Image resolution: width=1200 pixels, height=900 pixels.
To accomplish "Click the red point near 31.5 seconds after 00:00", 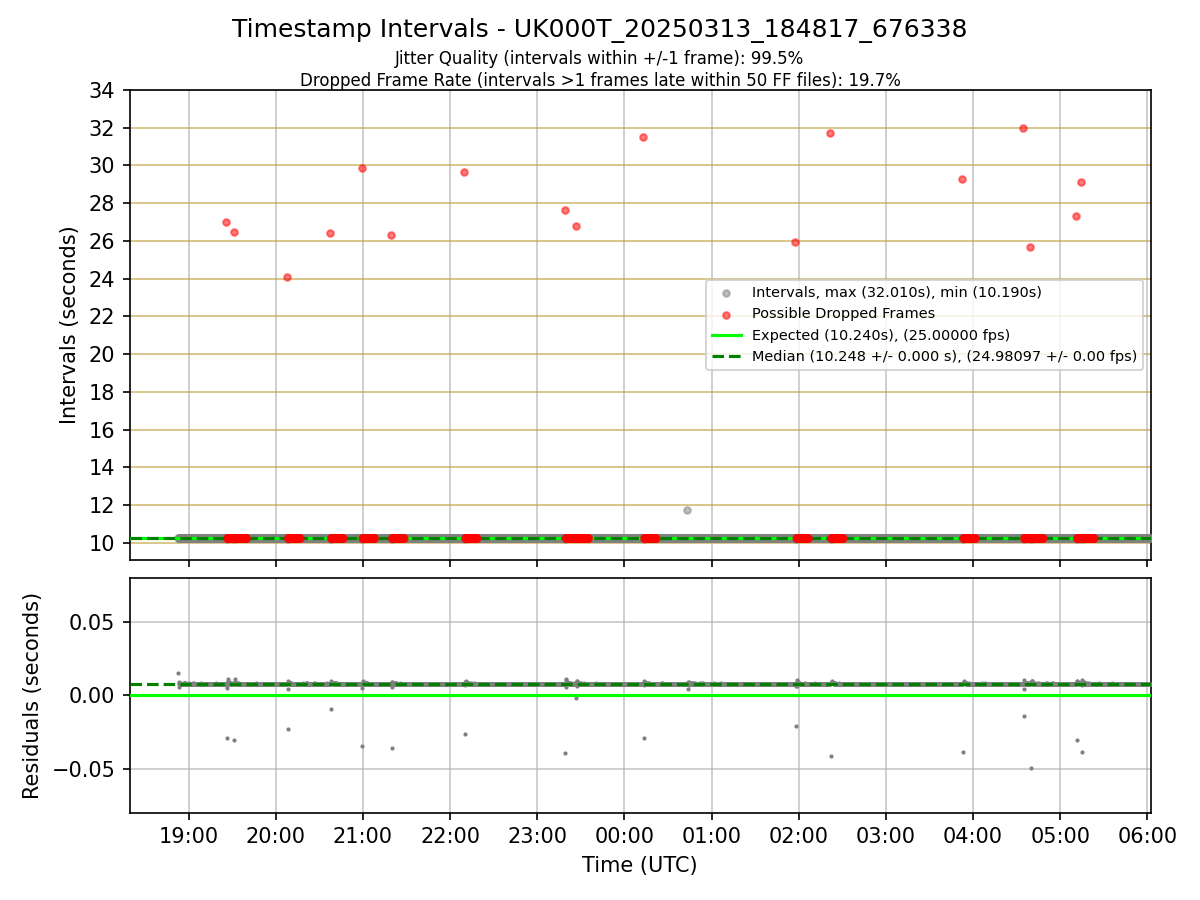I will (643, 137).
